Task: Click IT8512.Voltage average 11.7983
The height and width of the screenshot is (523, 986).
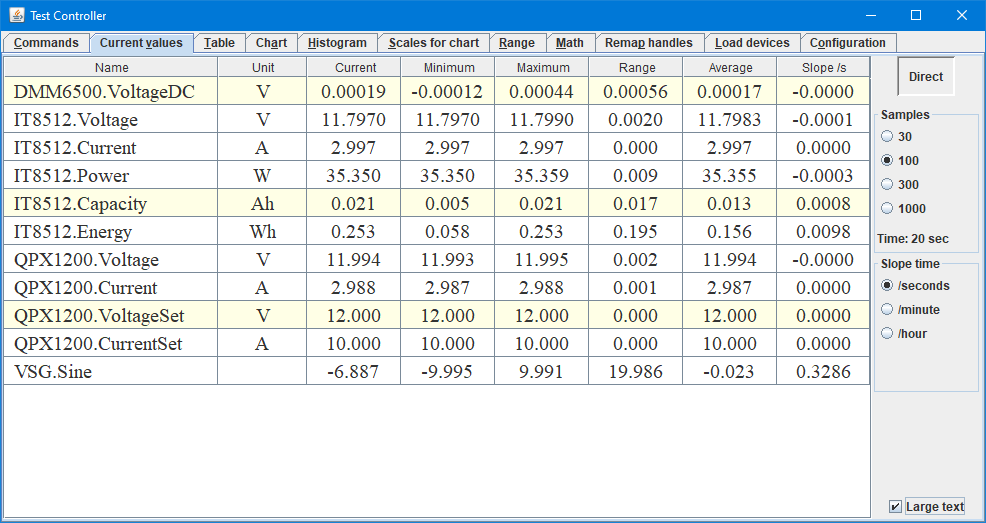Action: [729, 119]
